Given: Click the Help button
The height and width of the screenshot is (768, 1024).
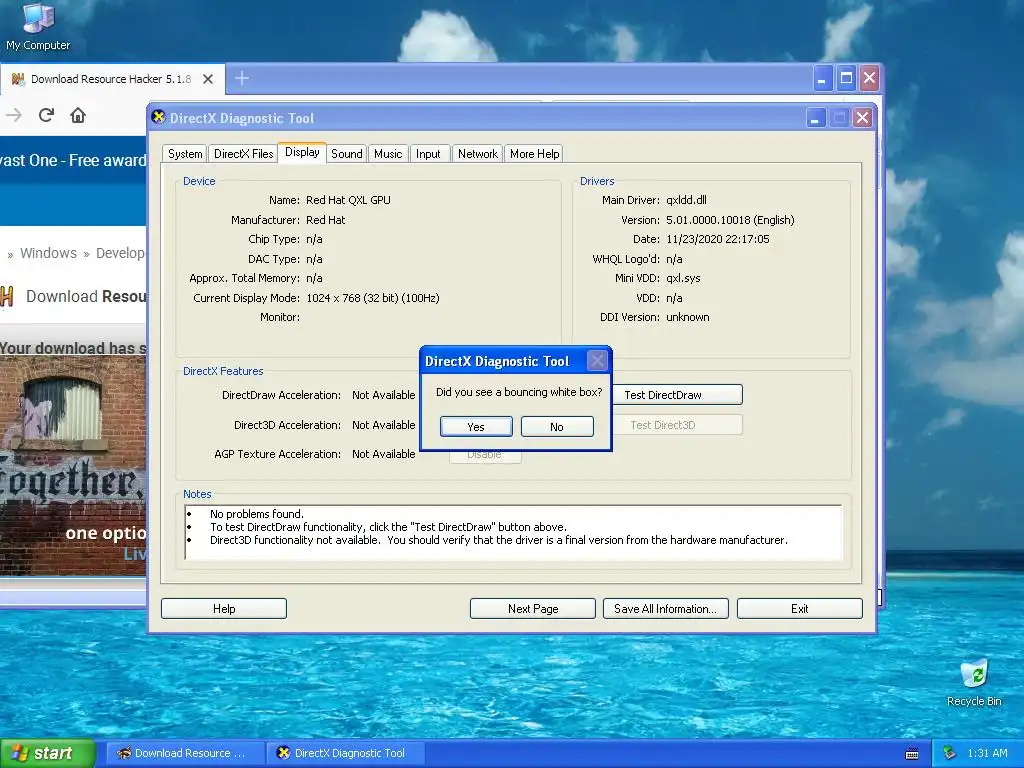Looking at the screenshot, I should coord(224,609).
